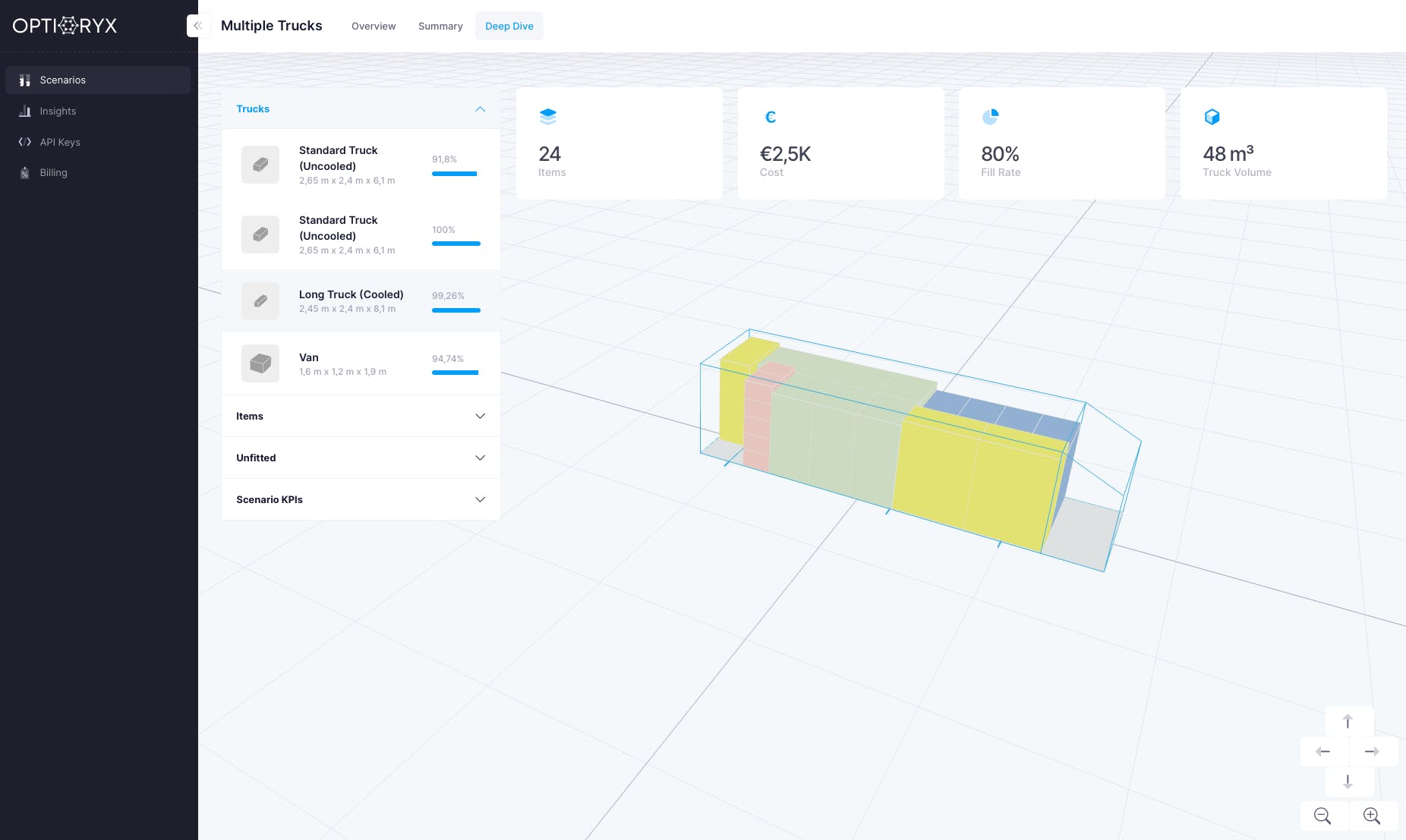This screenshot has height=840, width=1406.
Task: Click the pie chart Fill Rate icon
Action: 991,117
